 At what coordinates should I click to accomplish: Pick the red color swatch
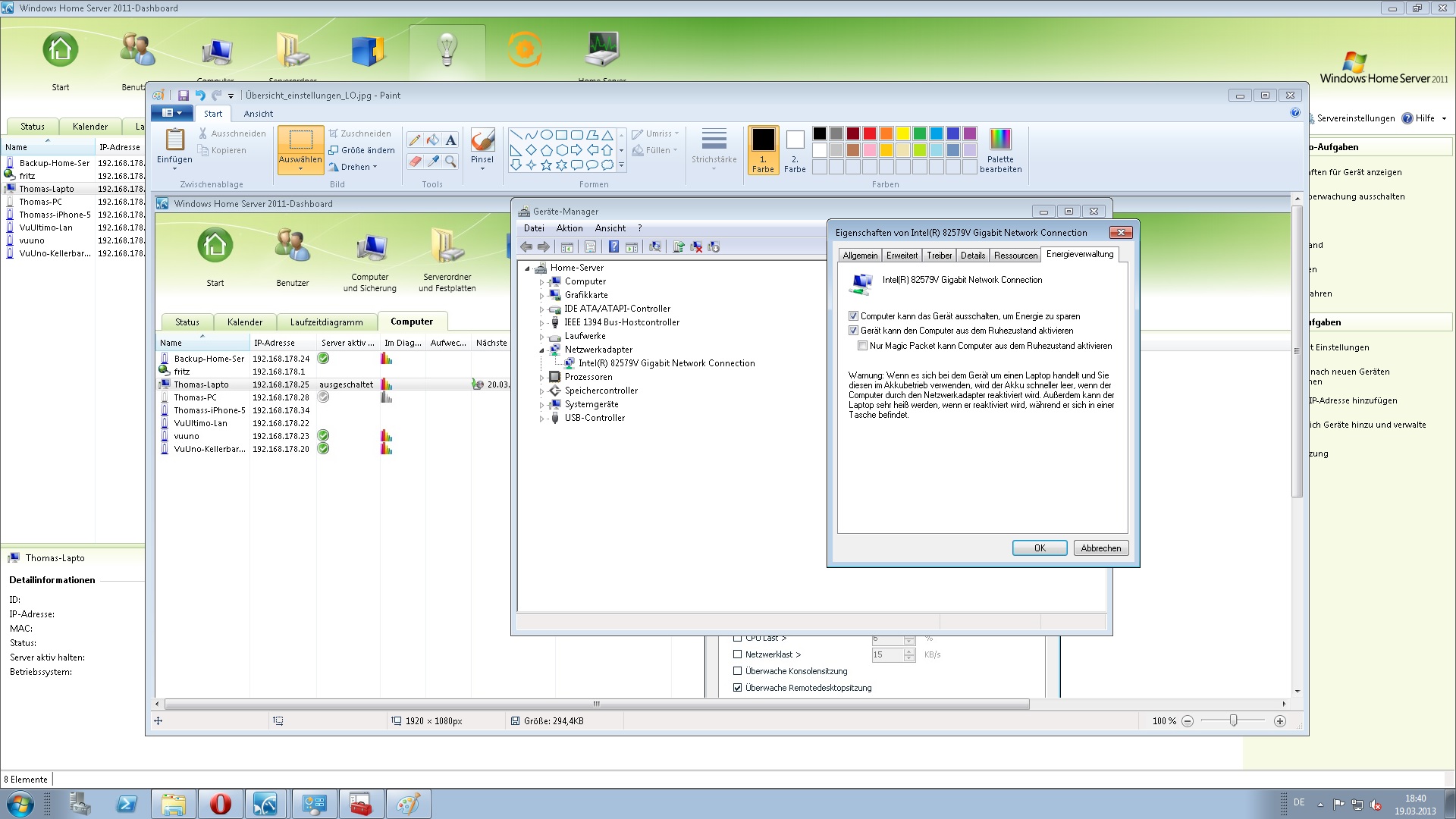click(x=870, y=133)
